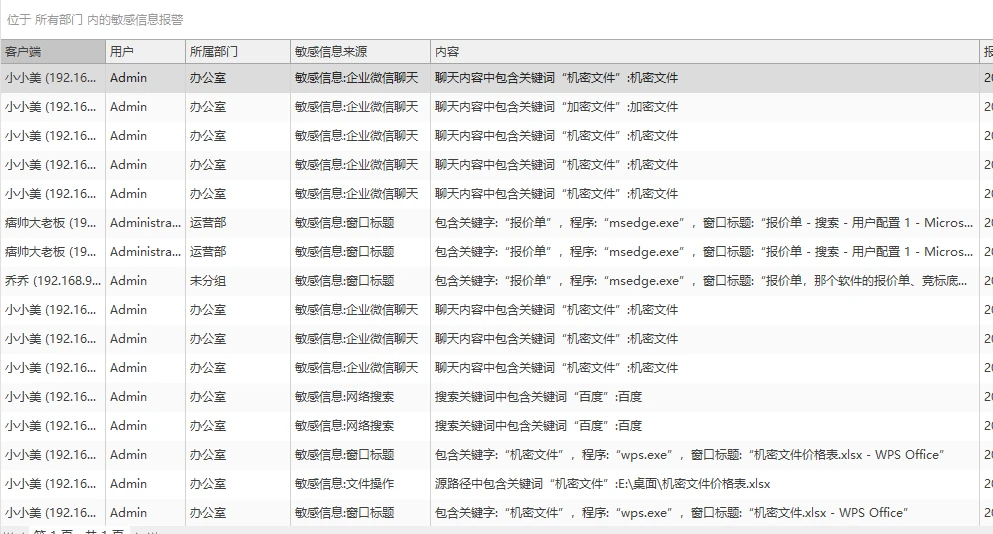Select the 文件操作 source-path alert row

pyautogui.click(x=496, y=484)
